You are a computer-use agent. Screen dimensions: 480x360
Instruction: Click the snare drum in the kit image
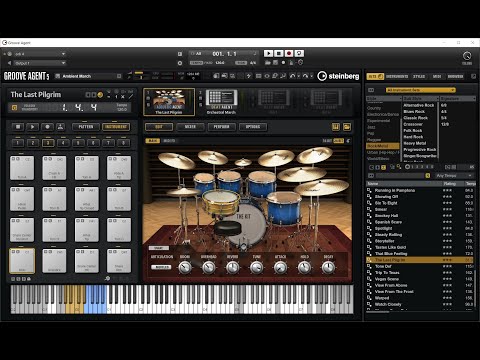pyautogui.click(x=221, y=202)
